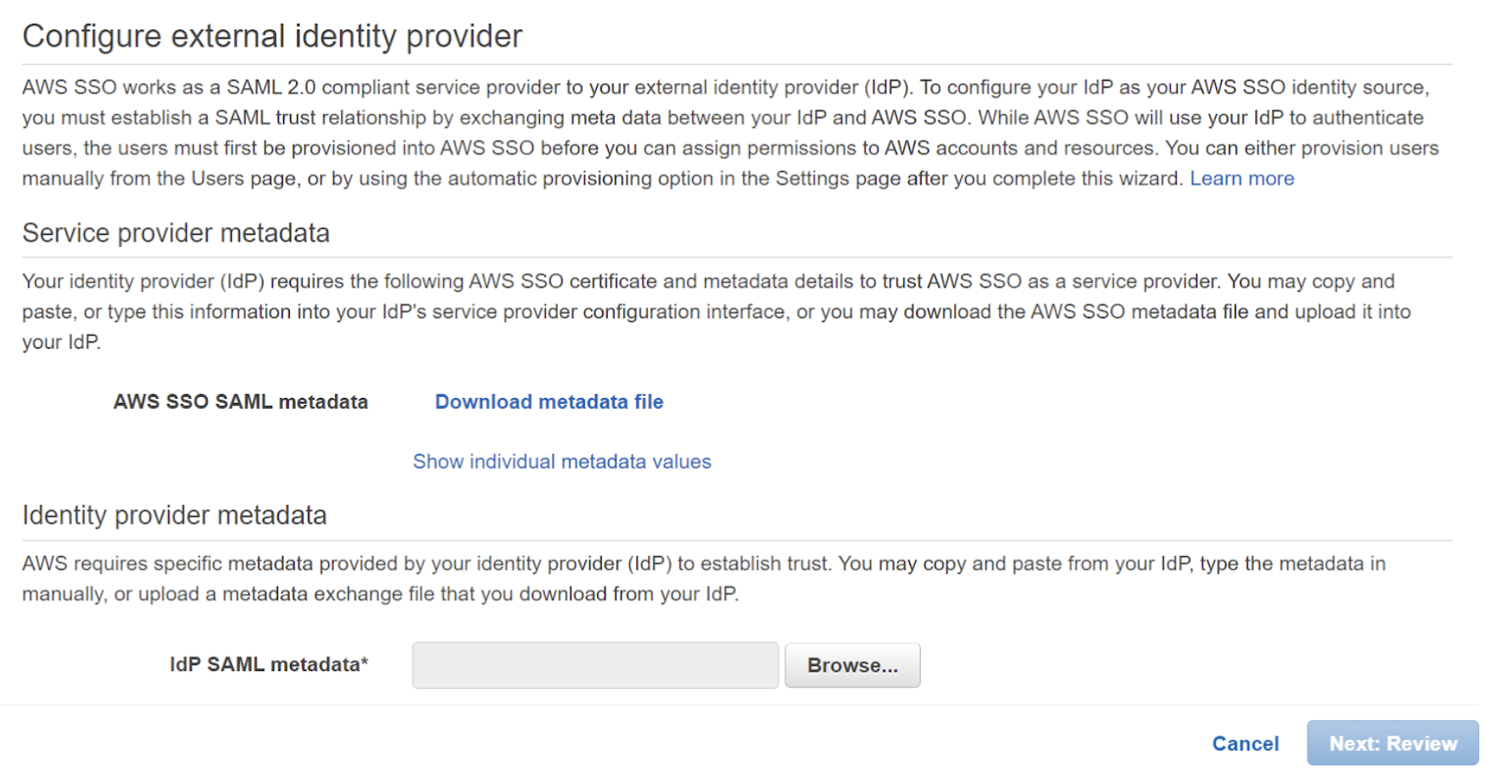
Task: Open the file browser with Browse button
Action: click(852, 666)
